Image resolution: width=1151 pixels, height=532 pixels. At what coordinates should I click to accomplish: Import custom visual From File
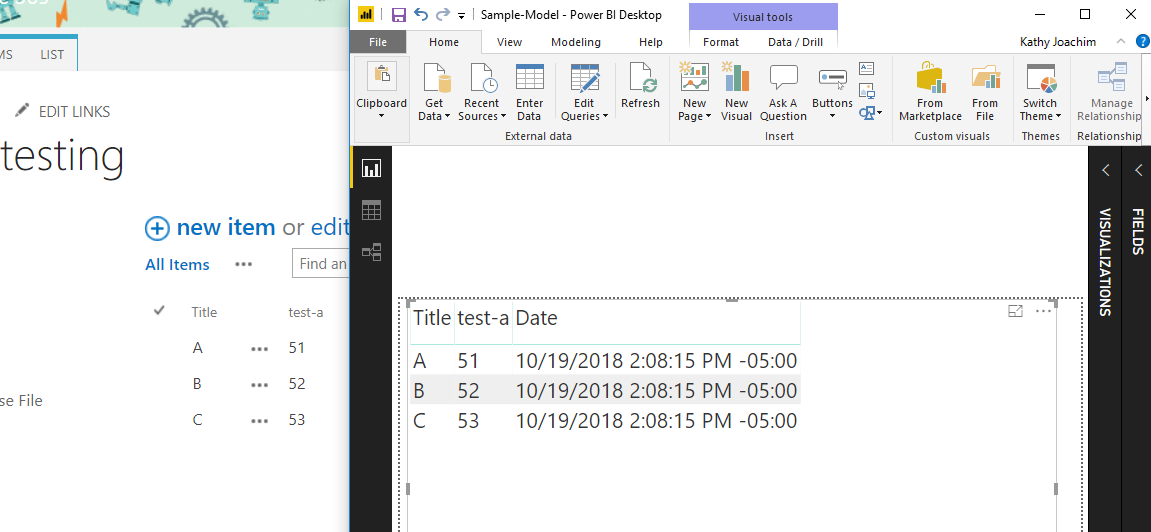pyautogui.click(x=985, y=92)
